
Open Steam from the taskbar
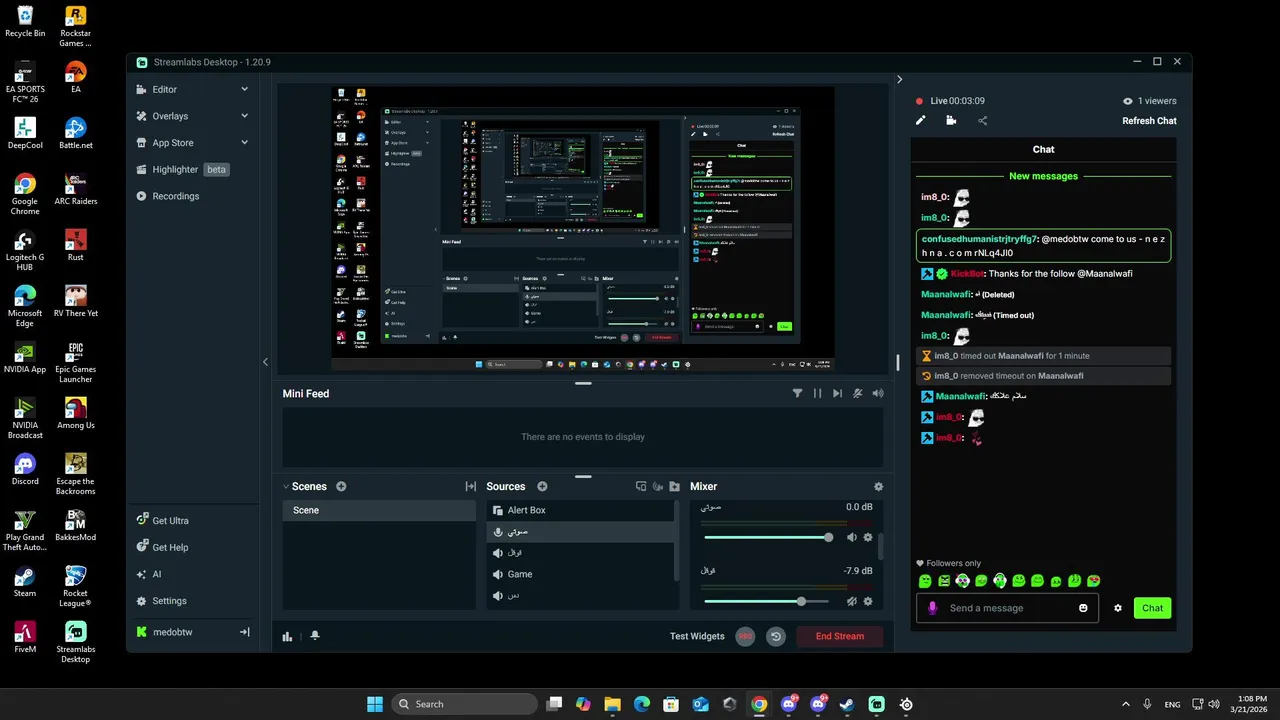(x=847, y=704)
